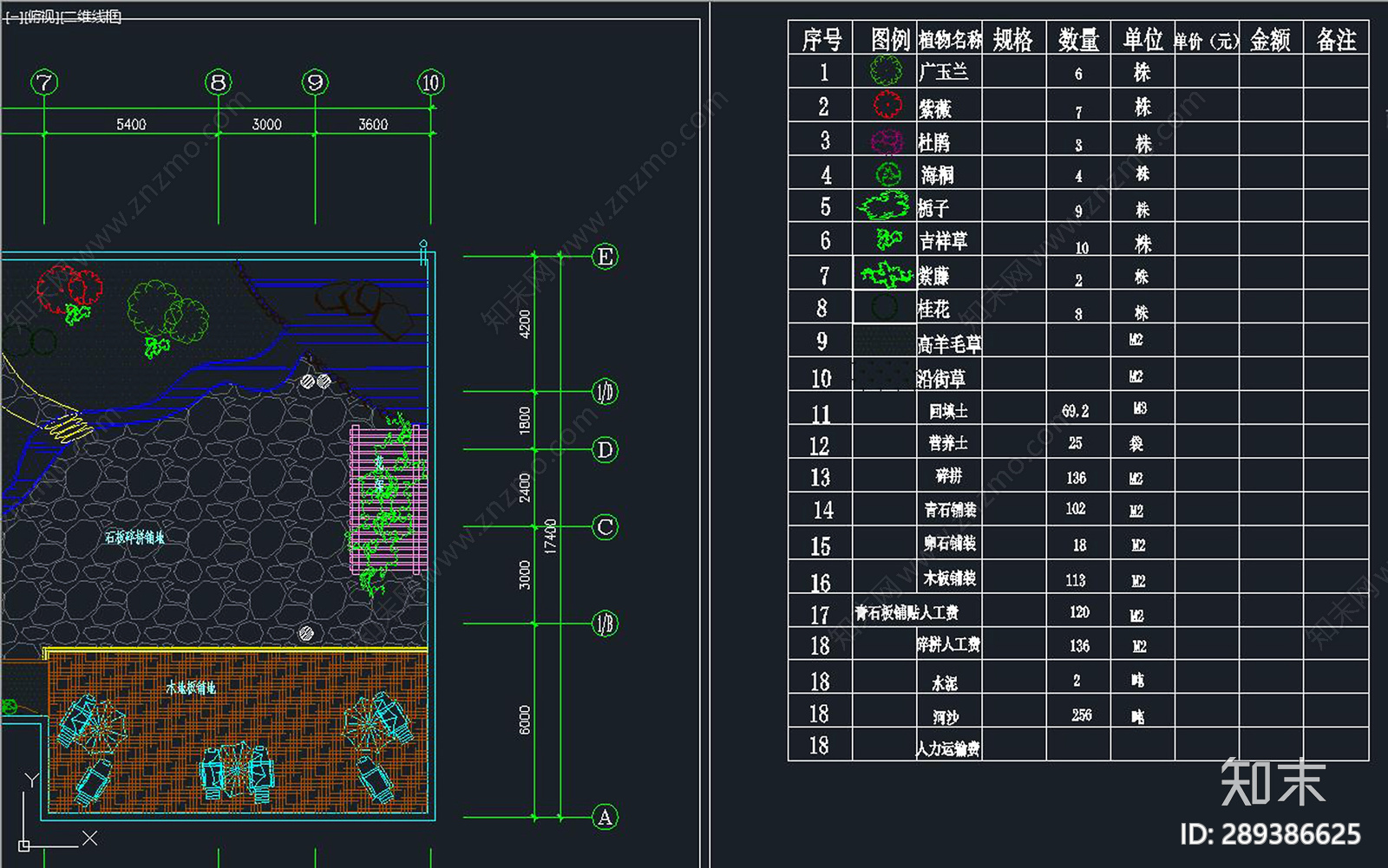The width and height of the screenshot is (1388, 868).
Task: Open the 俯视 view selection menu
Action: pyautogui.click(x=40, y=17)
